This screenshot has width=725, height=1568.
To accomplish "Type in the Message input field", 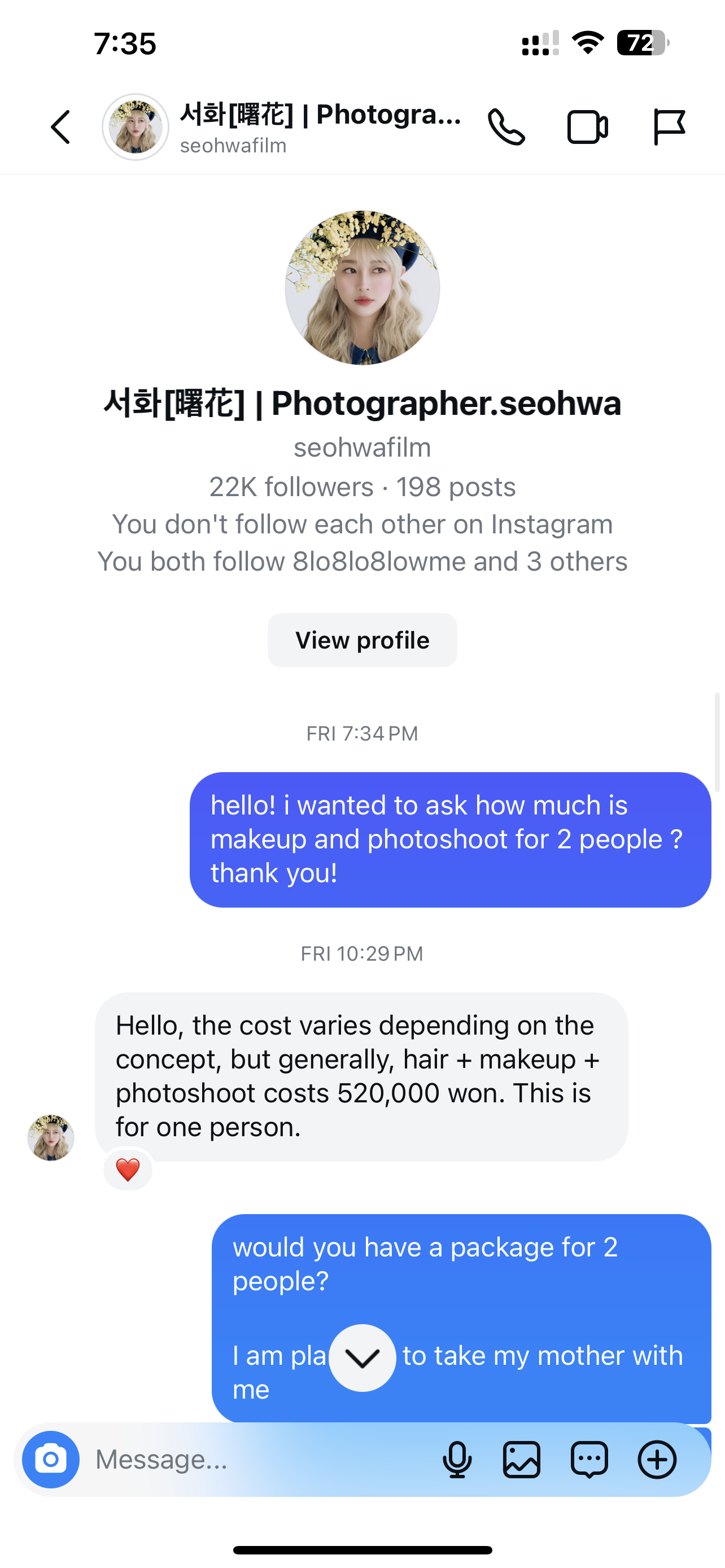I will click(x=256, y=1459).
